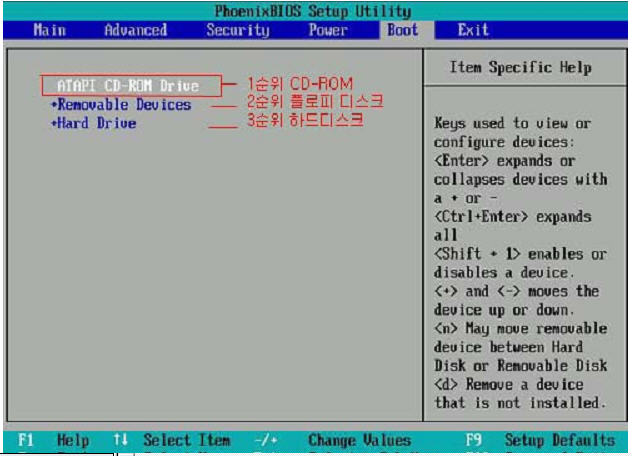The image size is (632, 456).
Task: Click the F1 key label
Action: [x=25, y=440]
